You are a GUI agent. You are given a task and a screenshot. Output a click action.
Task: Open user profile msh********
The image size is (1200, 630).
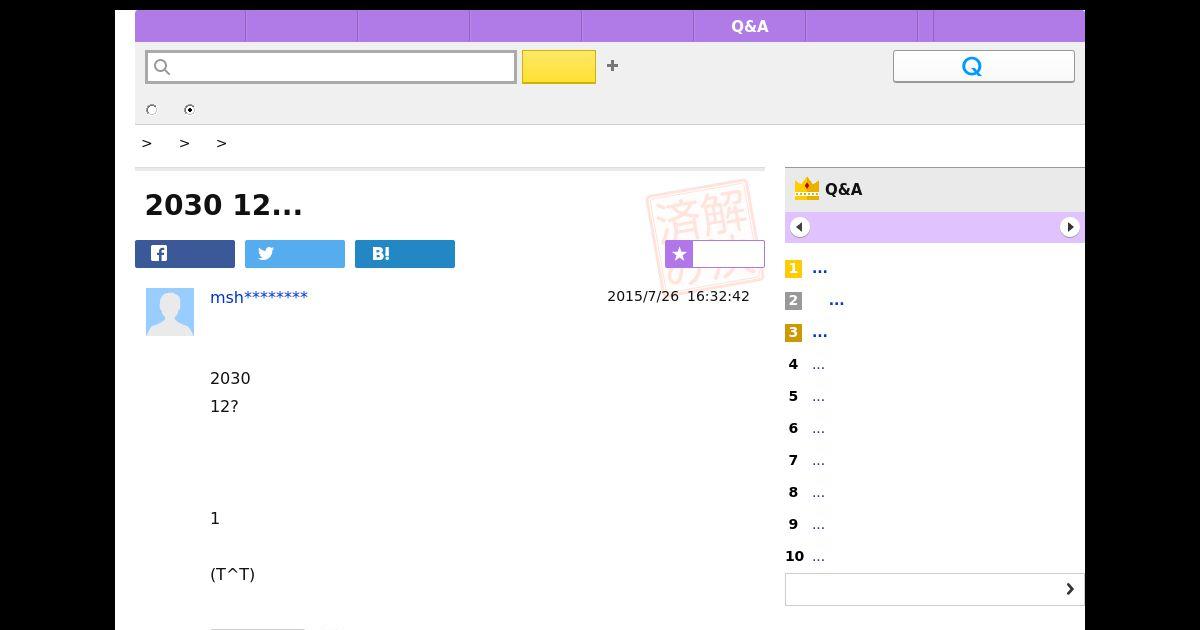[x=259, y=297]
